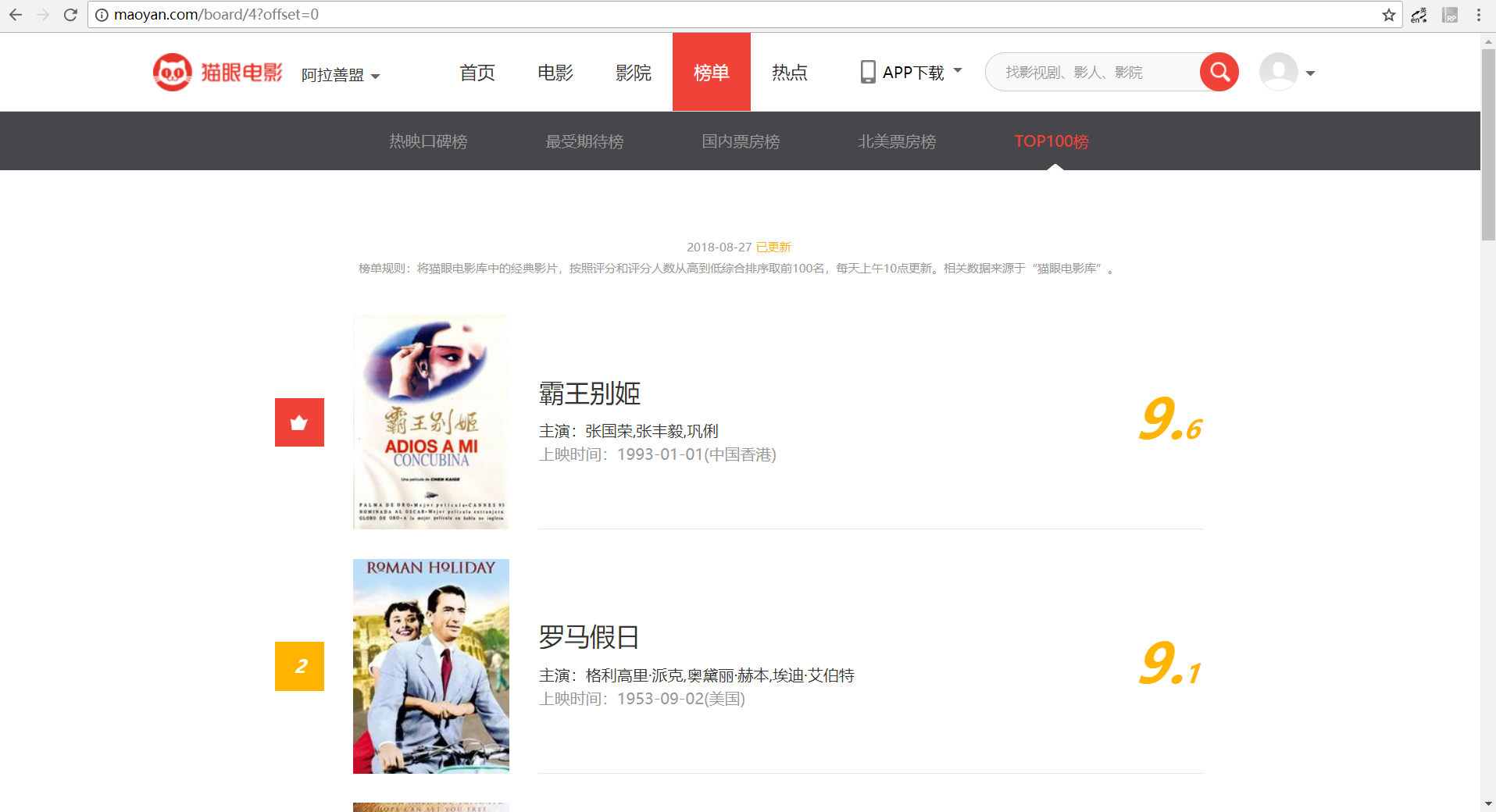Open the 霸王别姬 movie title link
The width and height of the screenshot is (1496, 812).
(590, 394)
